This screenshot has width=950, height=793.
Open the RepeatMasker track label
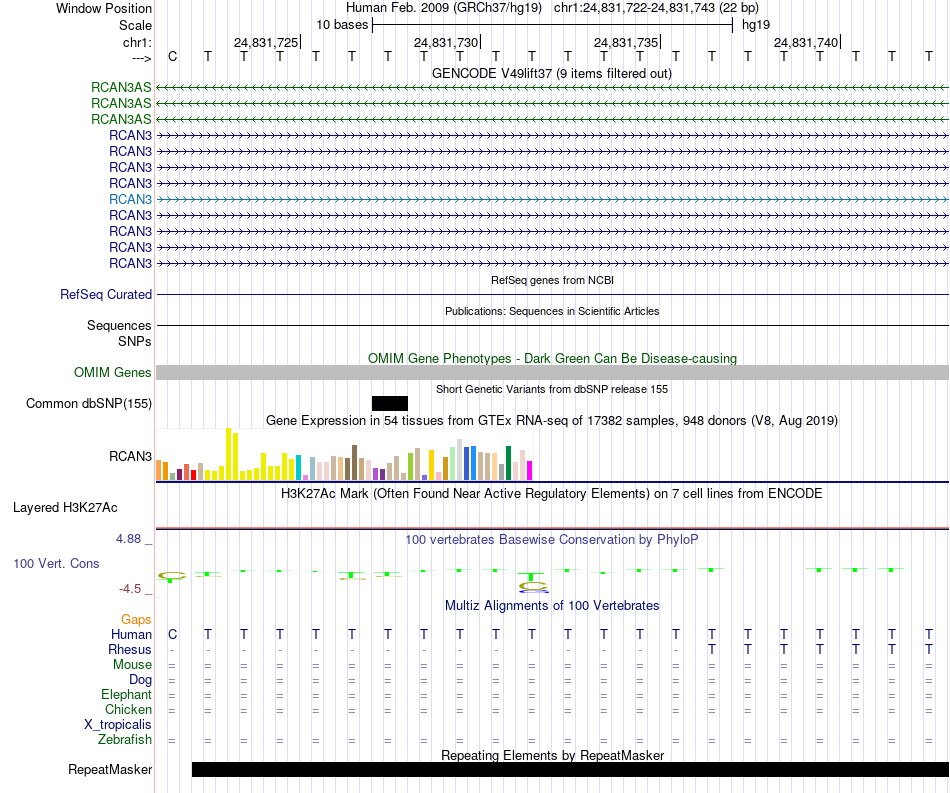pos(110,769)
